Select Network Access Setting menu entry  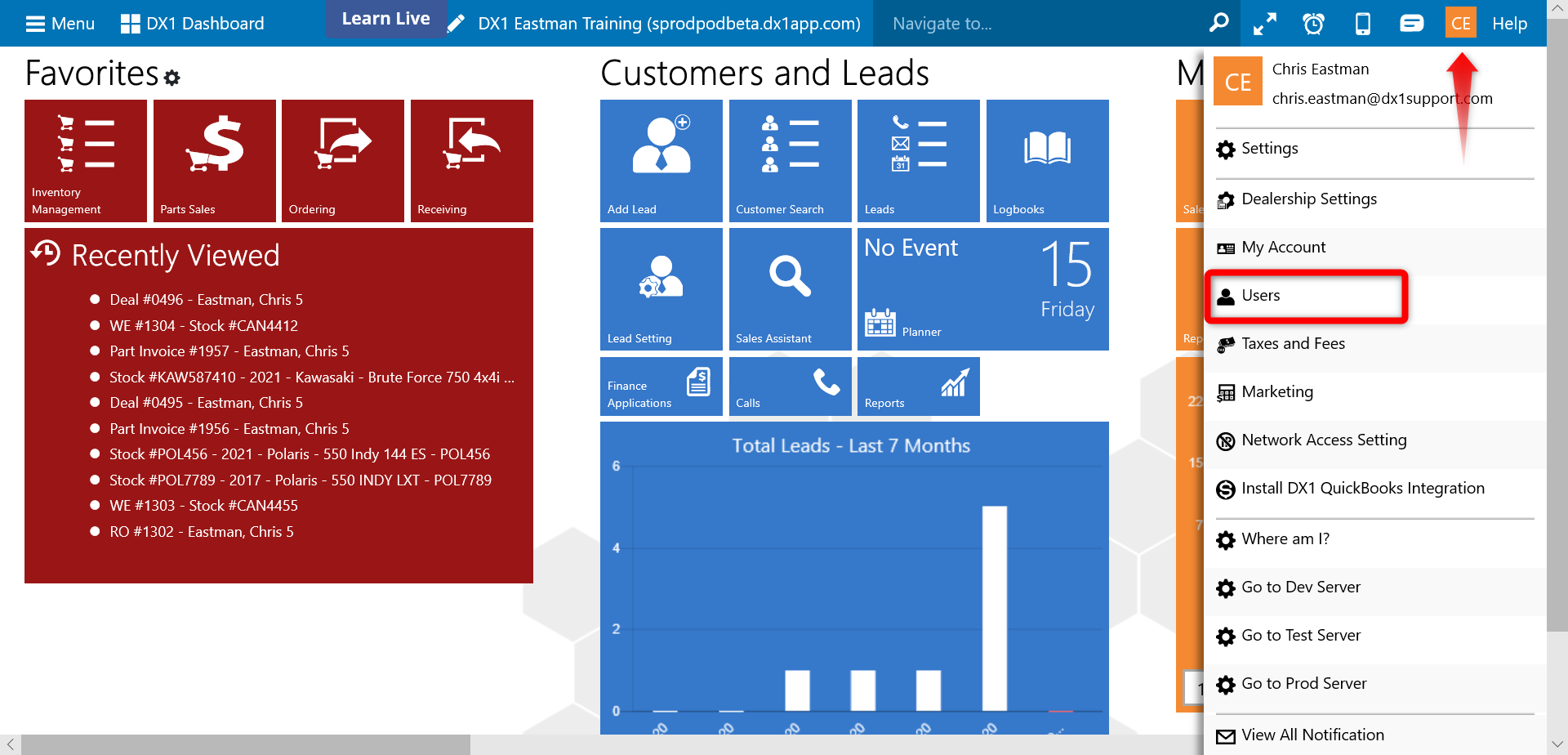(1375, 440)
